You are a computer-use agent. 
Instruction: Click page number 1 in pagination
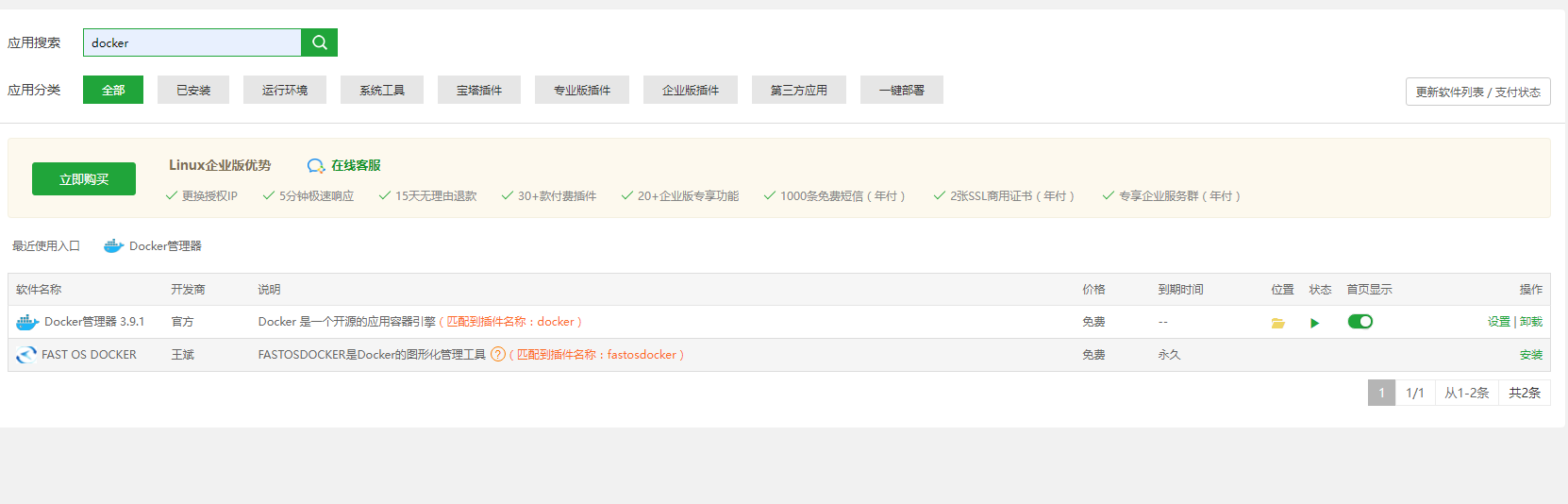(1381, 393)
